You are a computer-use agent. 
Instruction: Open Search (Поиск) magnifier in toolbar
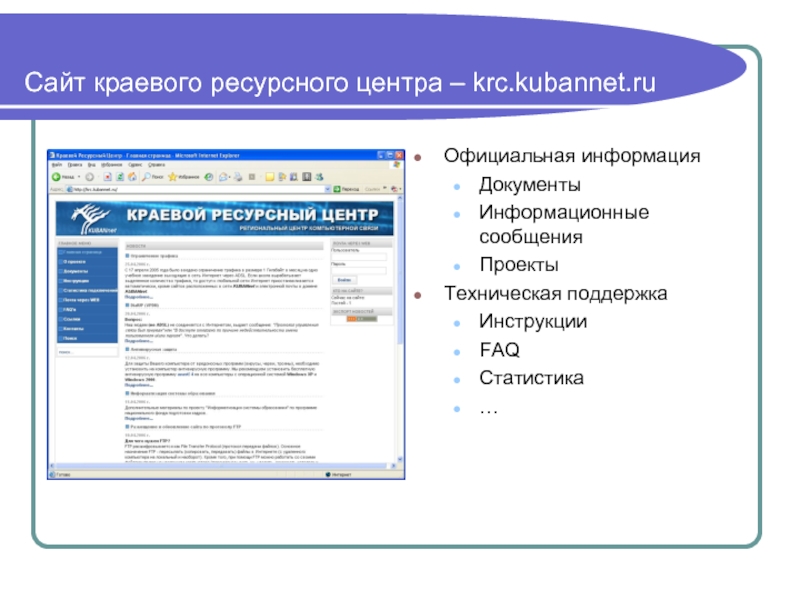click(x=152, y=177)
